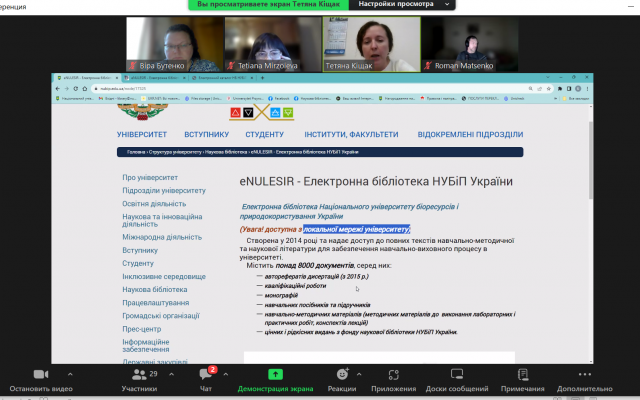Expand reactions options arrow
640x400 pixels.
coord(359,374)
